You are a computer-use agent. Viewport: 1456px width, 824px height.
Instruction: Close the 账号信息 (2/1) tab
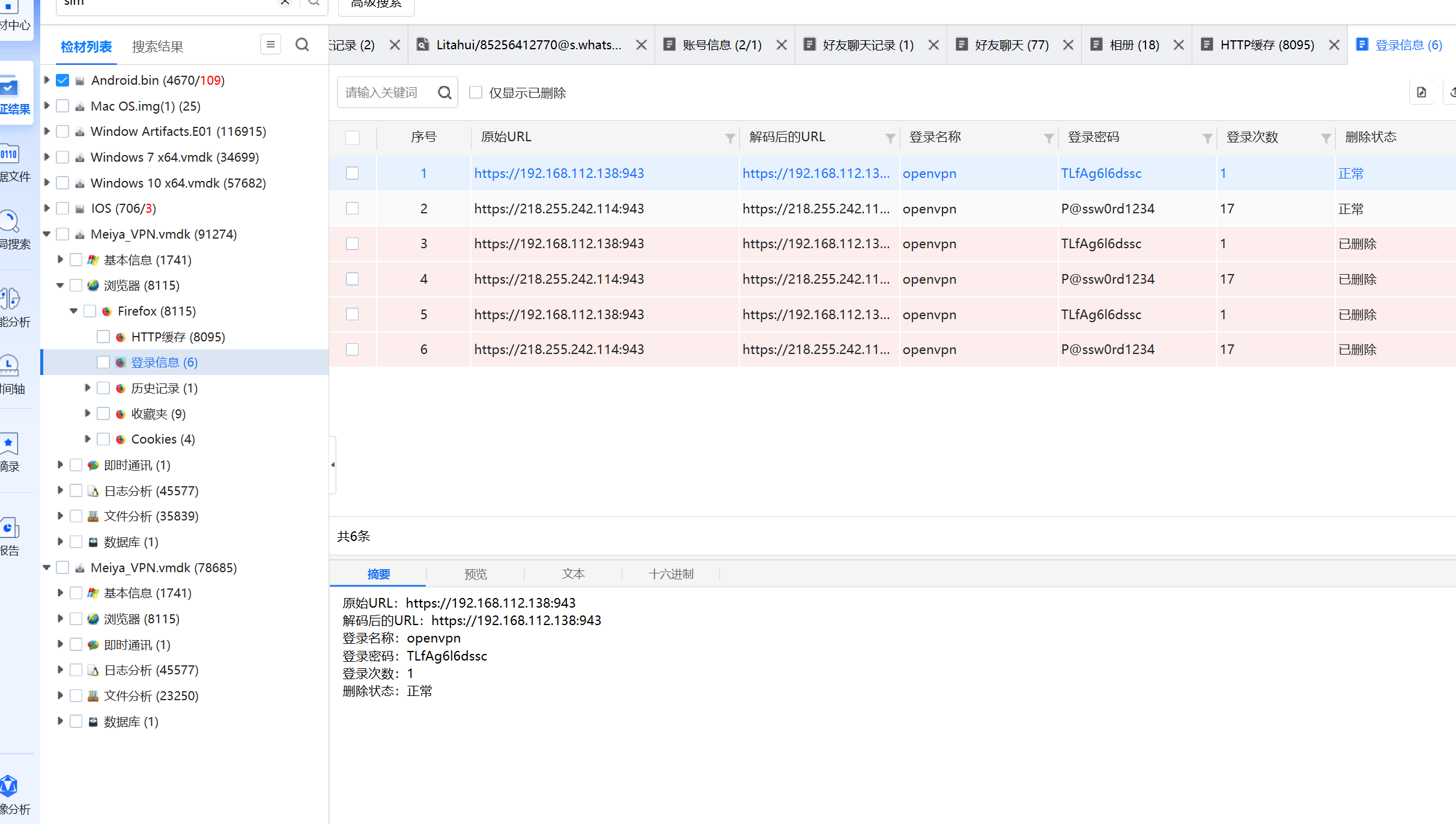[781, 45]
